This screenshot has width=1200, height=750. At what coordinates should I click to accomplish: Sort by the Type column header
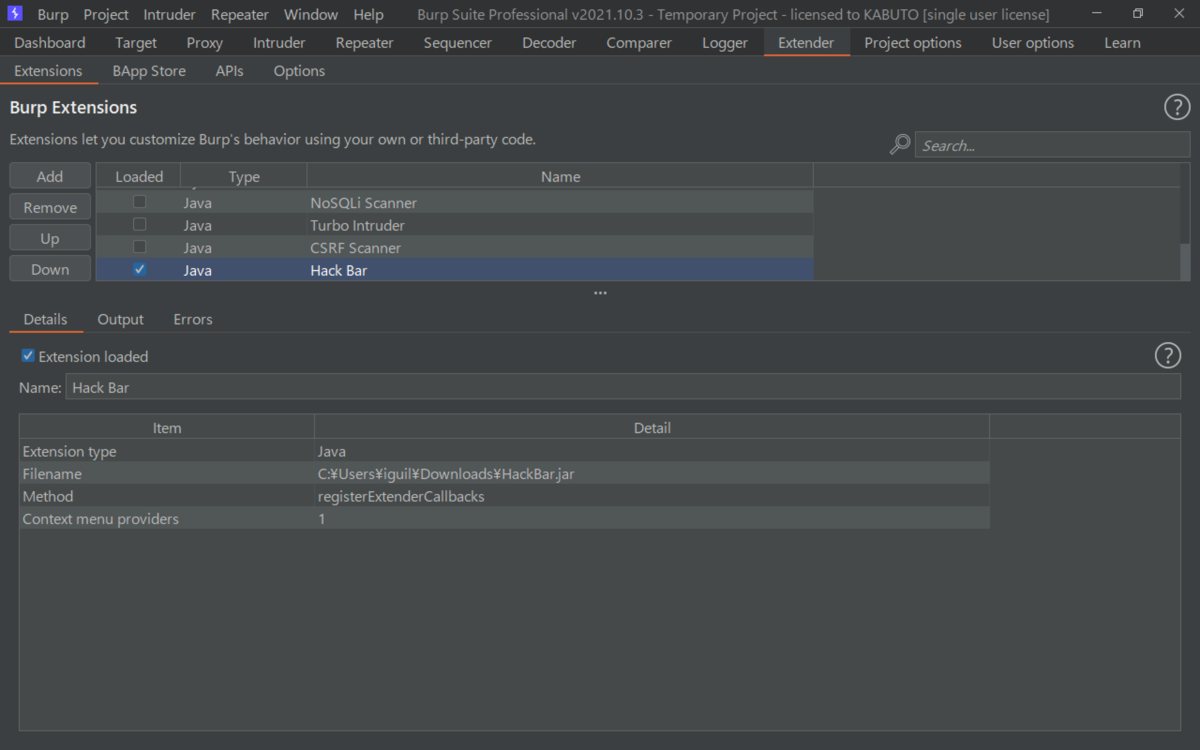coord(244,177)
